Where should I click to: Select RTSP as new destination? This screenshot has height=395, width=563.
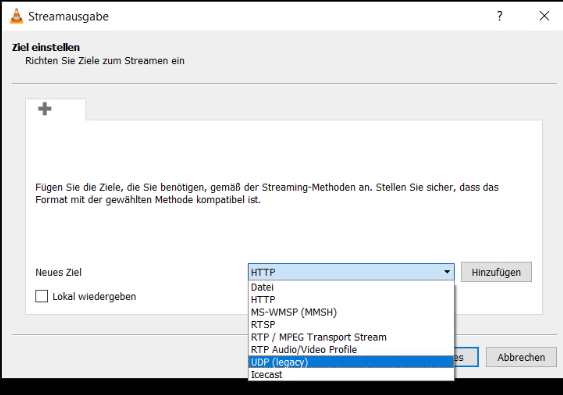pyautogui.click(x=351, y=325)
